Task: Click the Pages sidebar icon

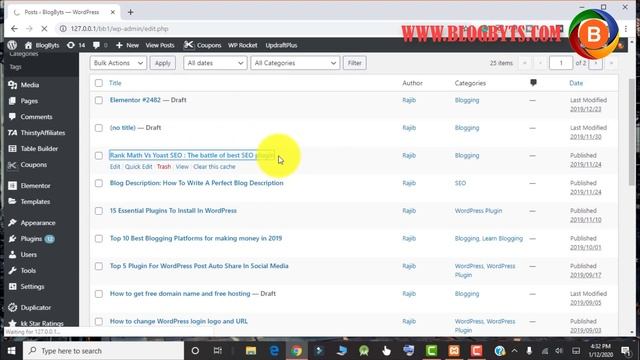Action: tap(13, 101)
